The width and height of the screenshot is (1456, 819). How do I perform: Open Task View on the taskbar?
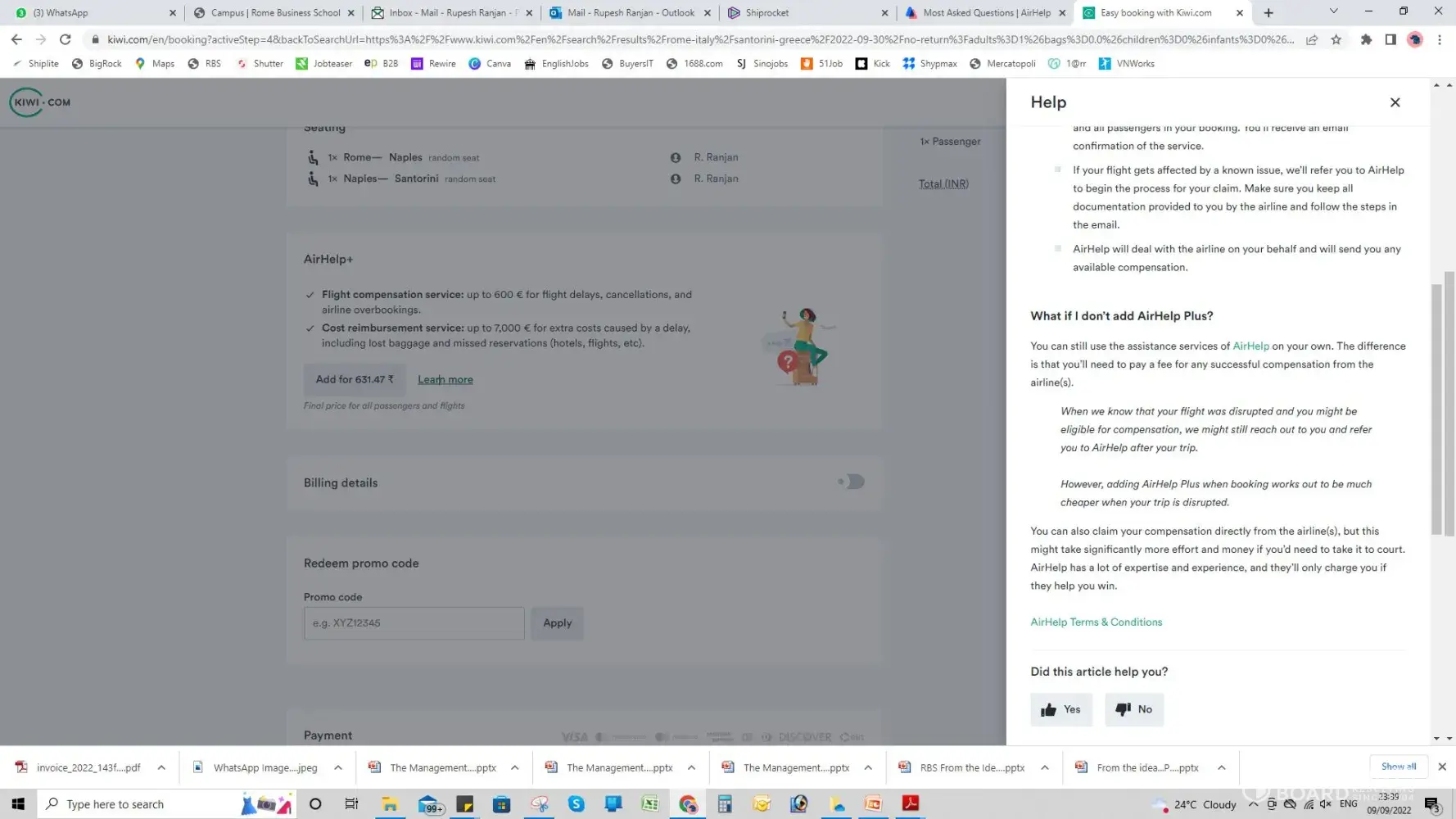[351, 804]
